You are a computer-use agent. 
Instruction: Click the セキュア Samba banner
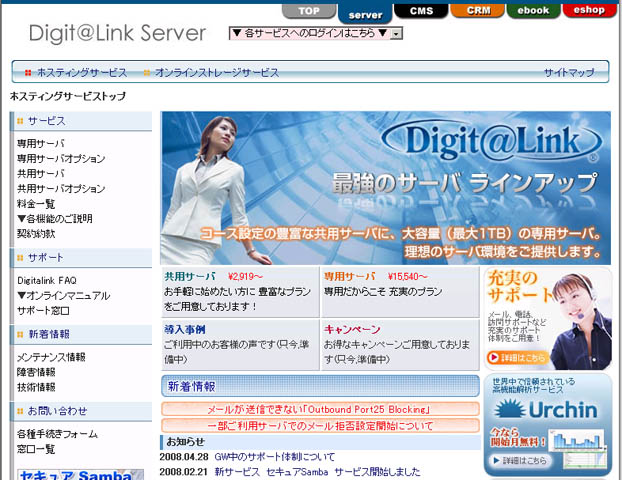81,474
